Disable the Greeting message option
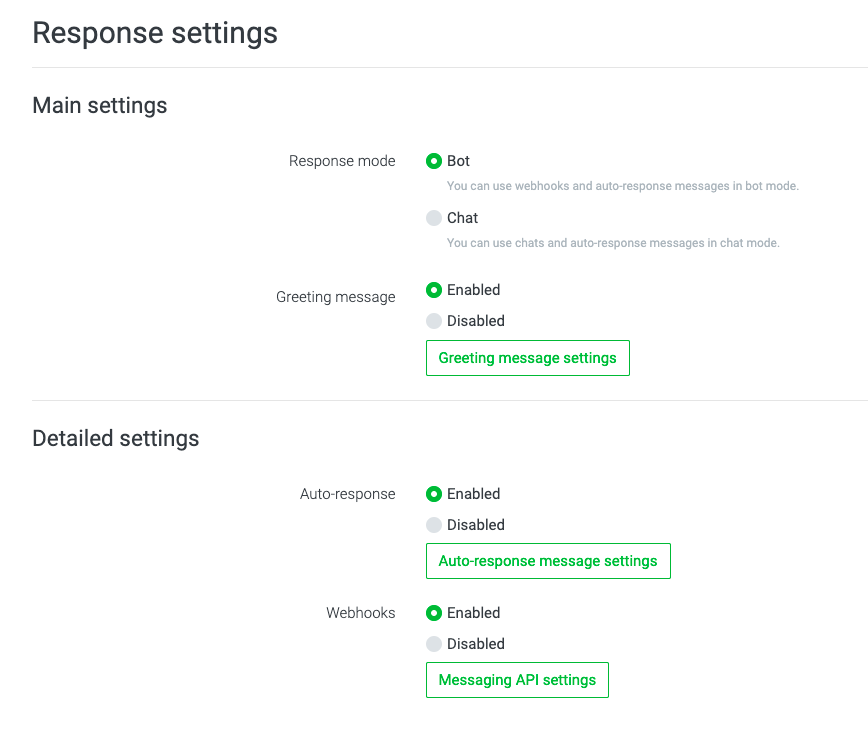This screenshot has width=868, height=732. (x=434, y=321)
